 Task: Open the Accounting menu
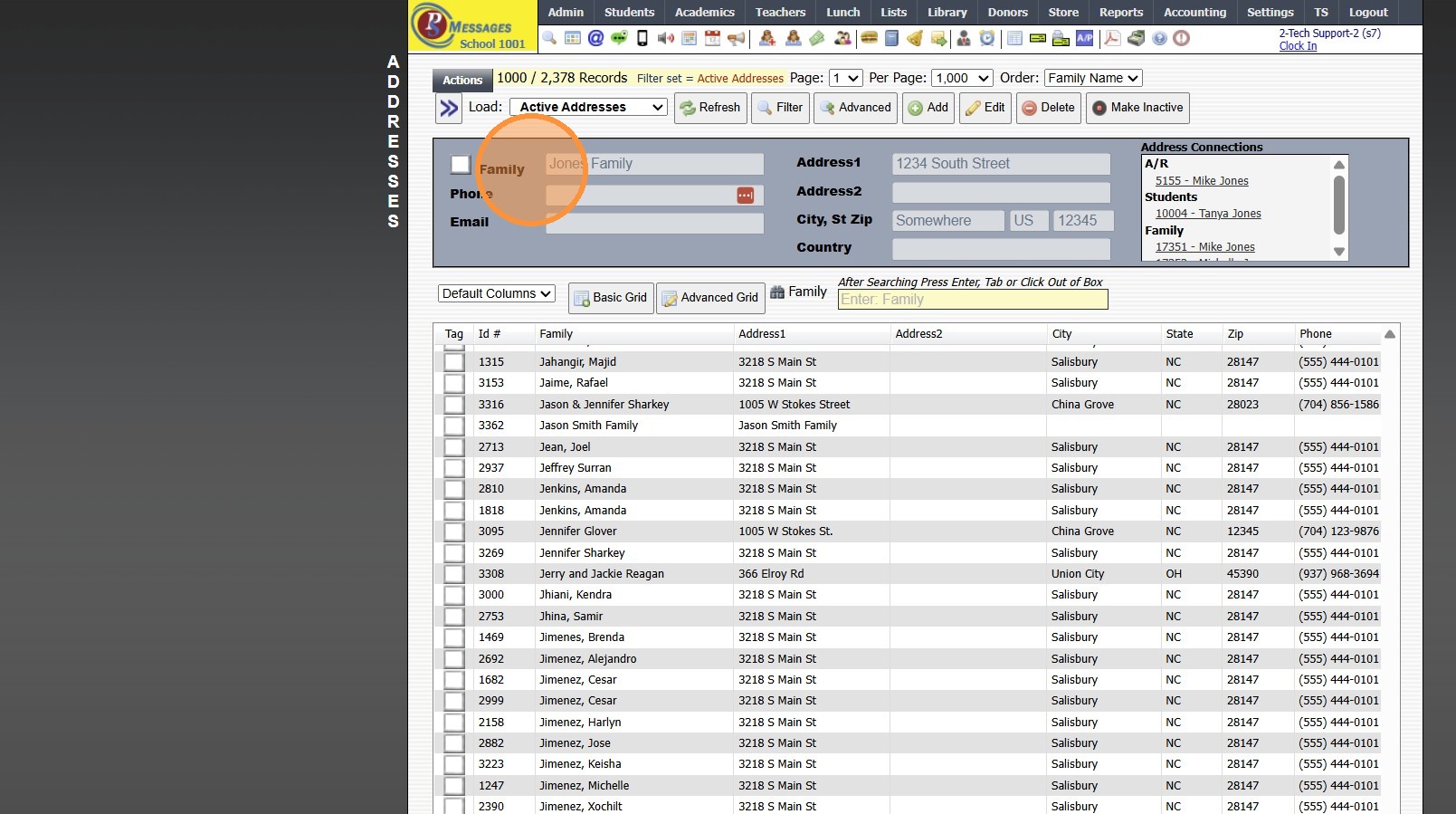(x=1194, y=13)
